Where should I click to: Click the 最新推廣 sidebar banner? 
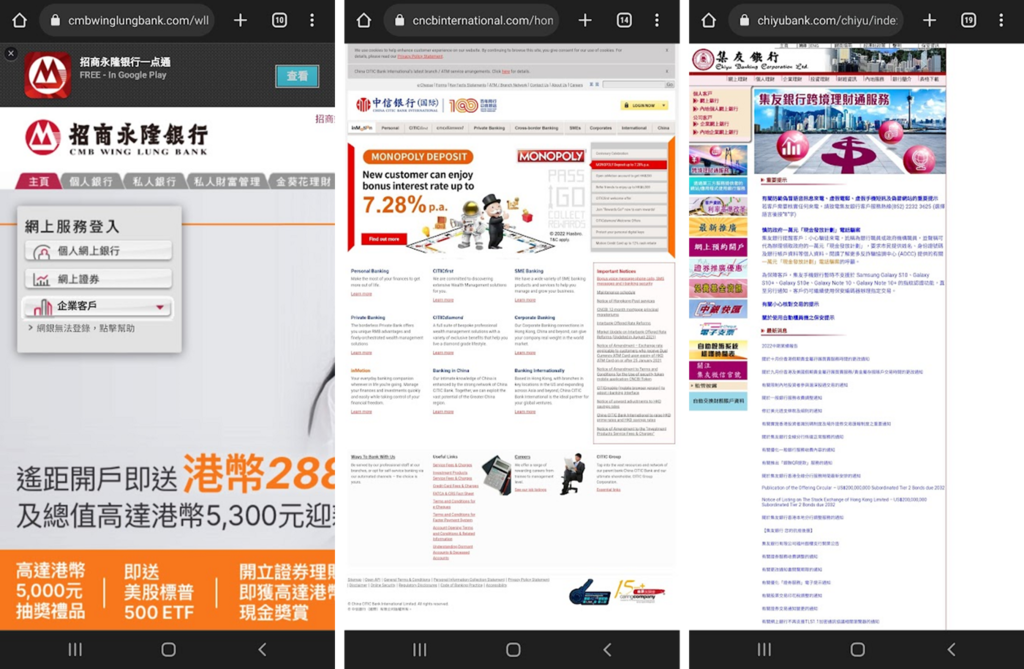tap(718, 227)
